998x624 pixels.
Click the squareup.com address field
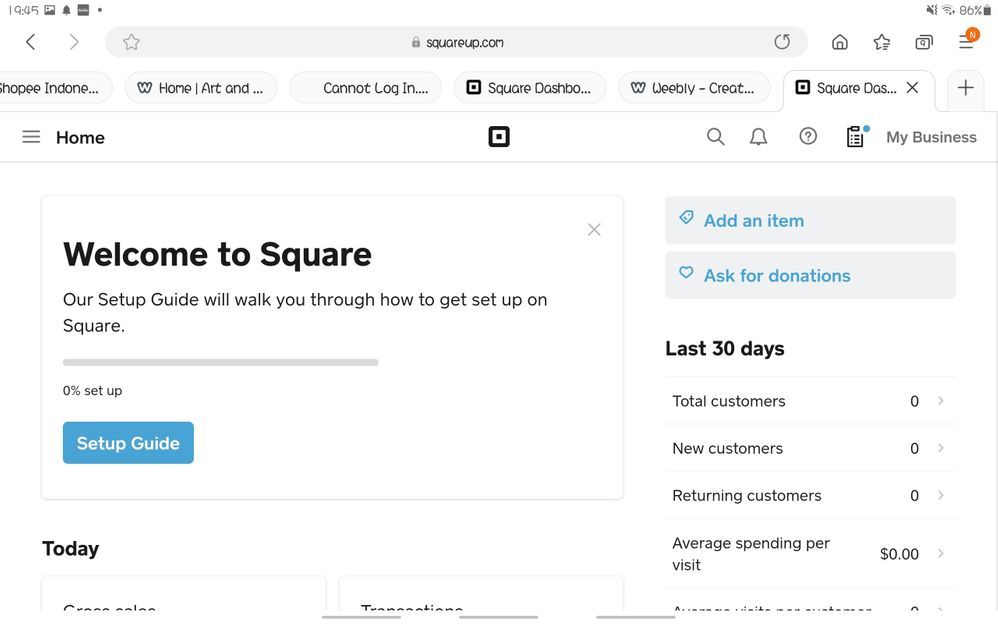pyautogui.click(x=456, y=42)
